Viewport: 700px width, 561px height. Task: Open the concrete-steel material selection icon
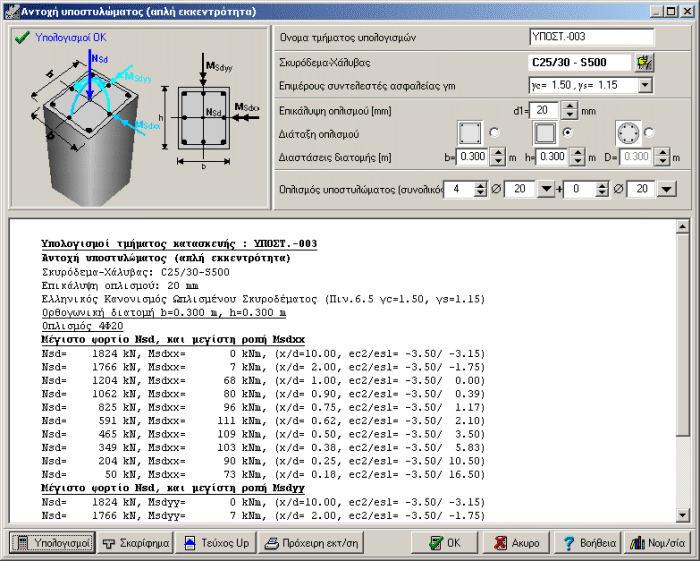647,63
